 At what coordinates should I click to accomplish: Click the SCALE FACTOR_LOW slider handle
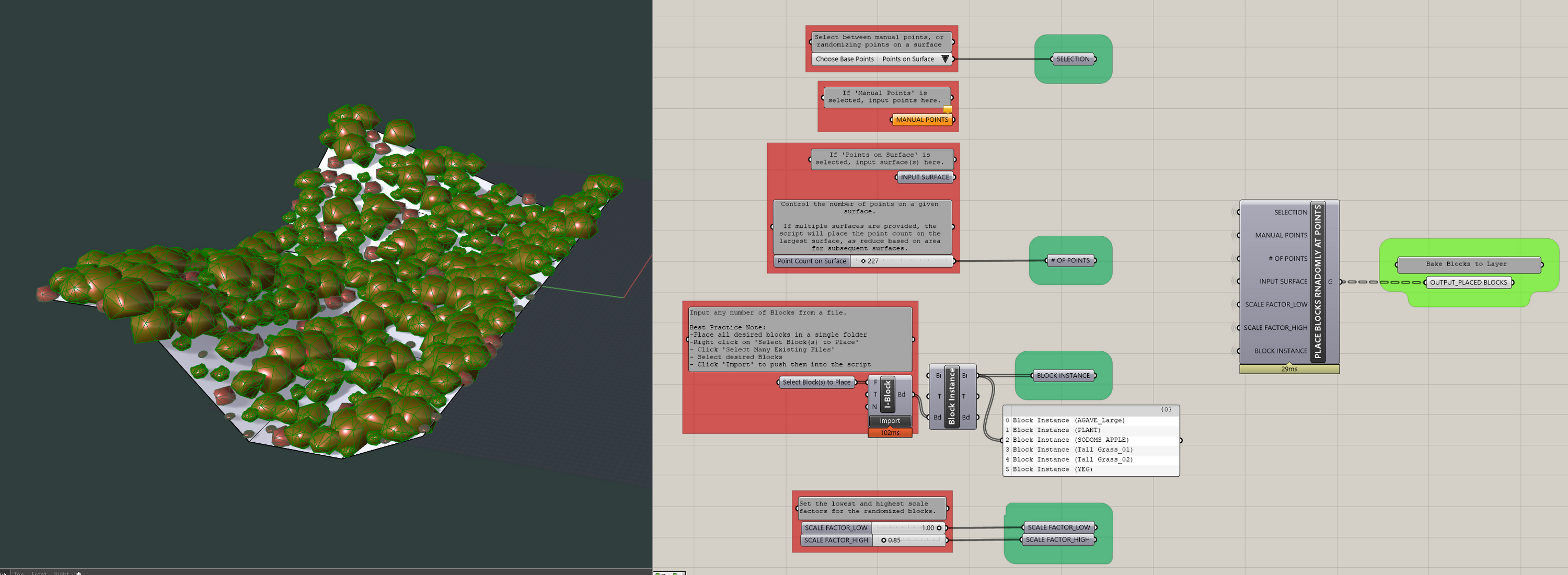939,528
